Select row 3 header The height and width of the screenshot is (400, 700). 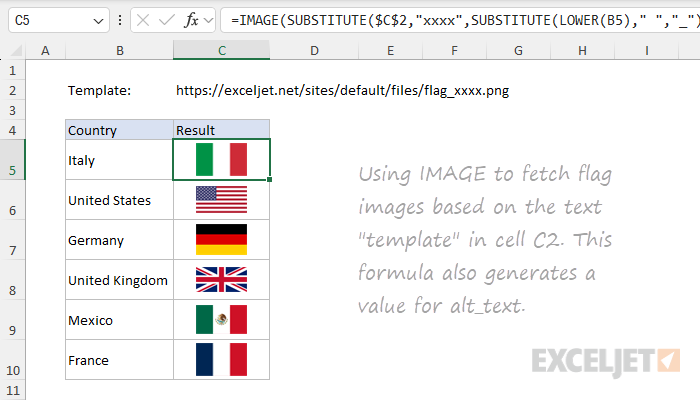coord(12,110)
